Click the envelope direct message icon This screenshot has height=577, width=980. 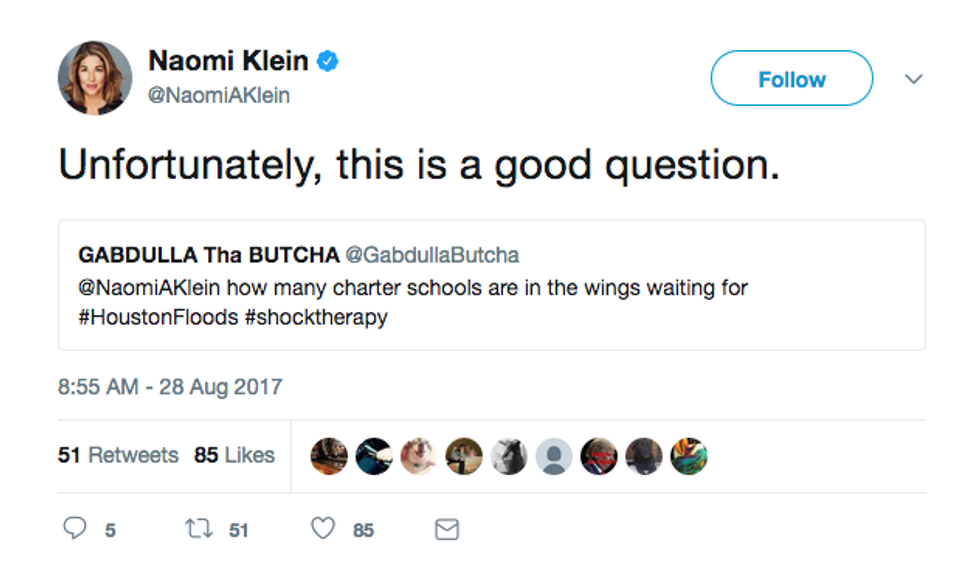pyautogui.click(x=447, y=530)
